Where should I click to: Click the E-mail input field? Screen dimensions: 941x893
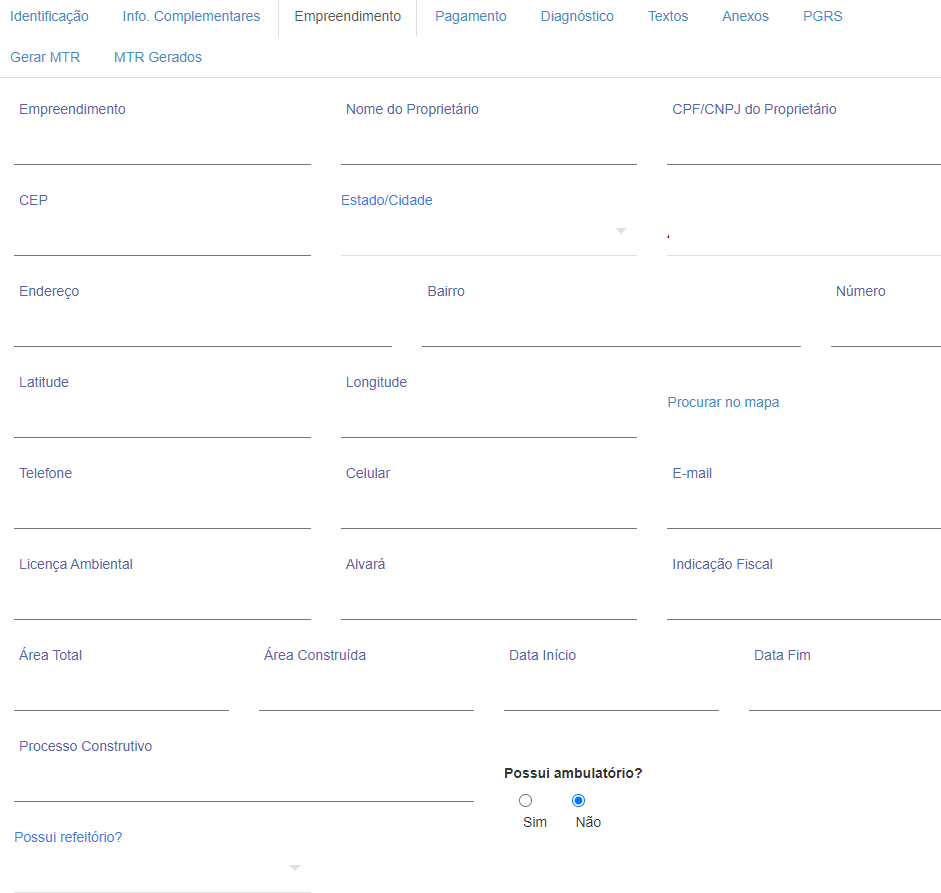pyautogui.click(x=804, y=508)
